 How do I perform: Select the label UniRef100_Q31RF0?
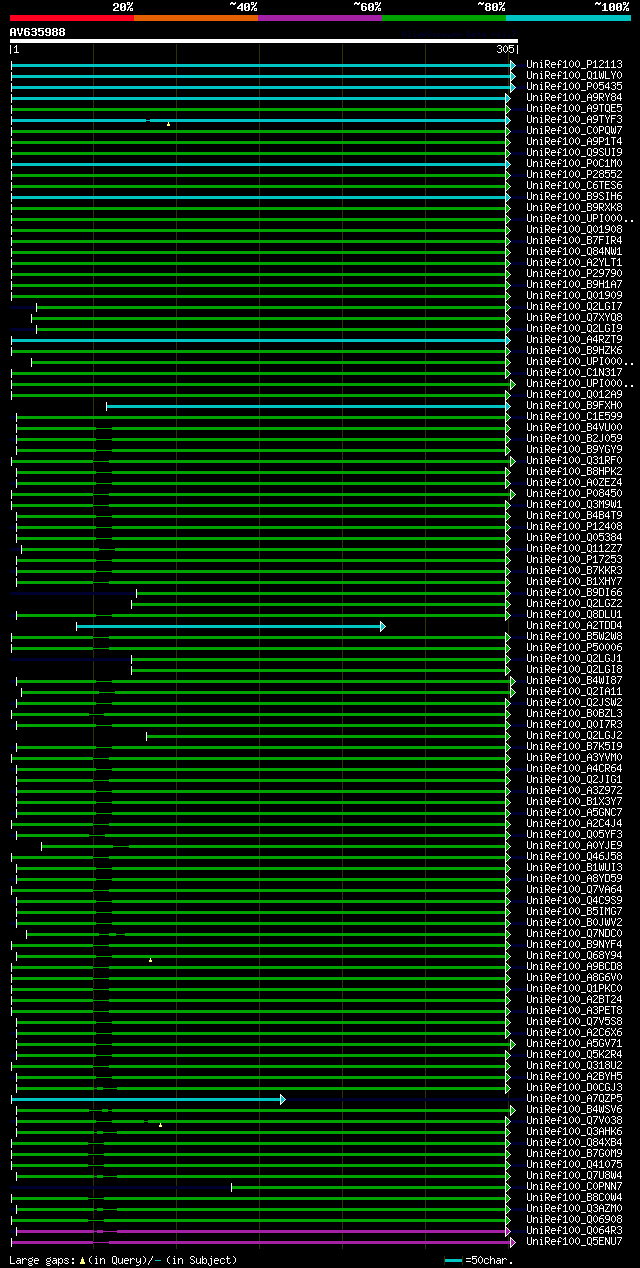tap(574, 460)
